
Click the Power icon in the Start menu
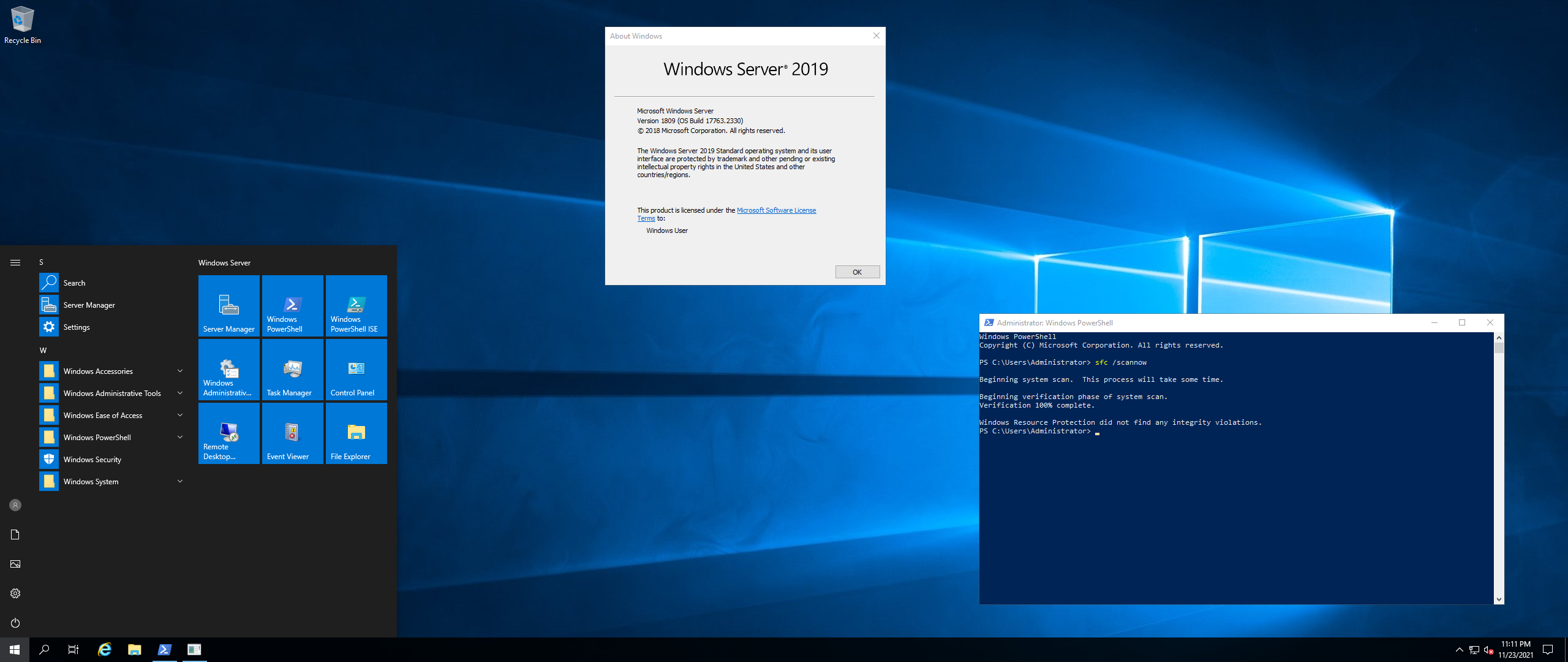click(15, 623)
